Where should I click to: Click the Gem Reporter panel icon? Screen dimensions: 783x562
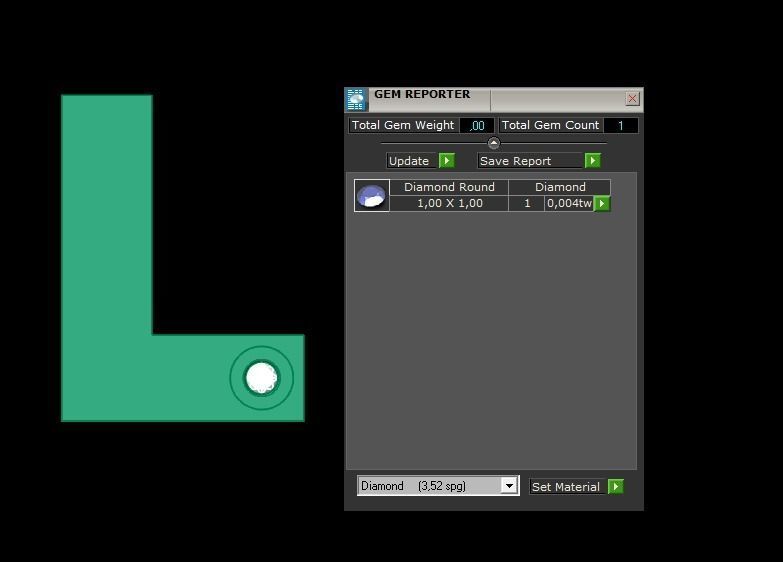coord(356,99)
